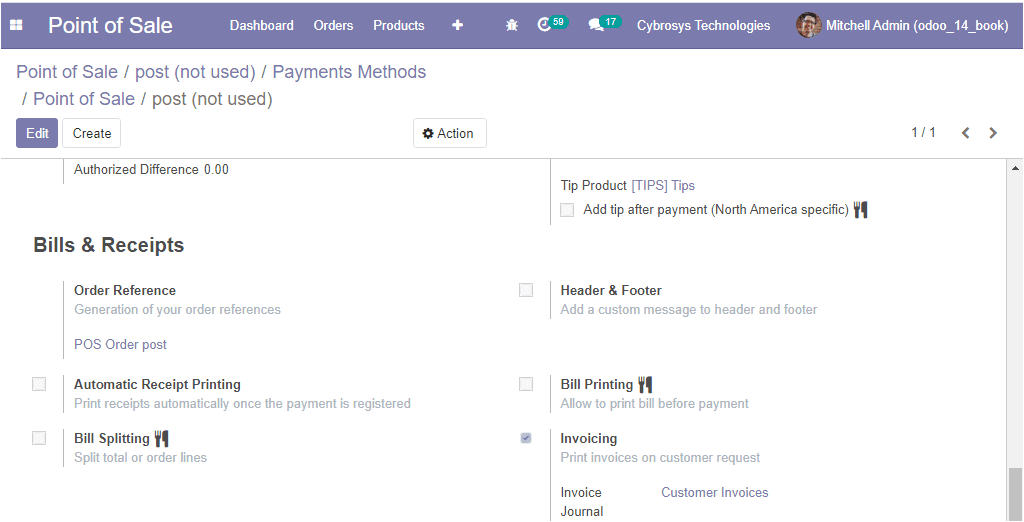Enable the Bill Splitting checkbox
The image size is (1024, 522).
click(39, 438)
